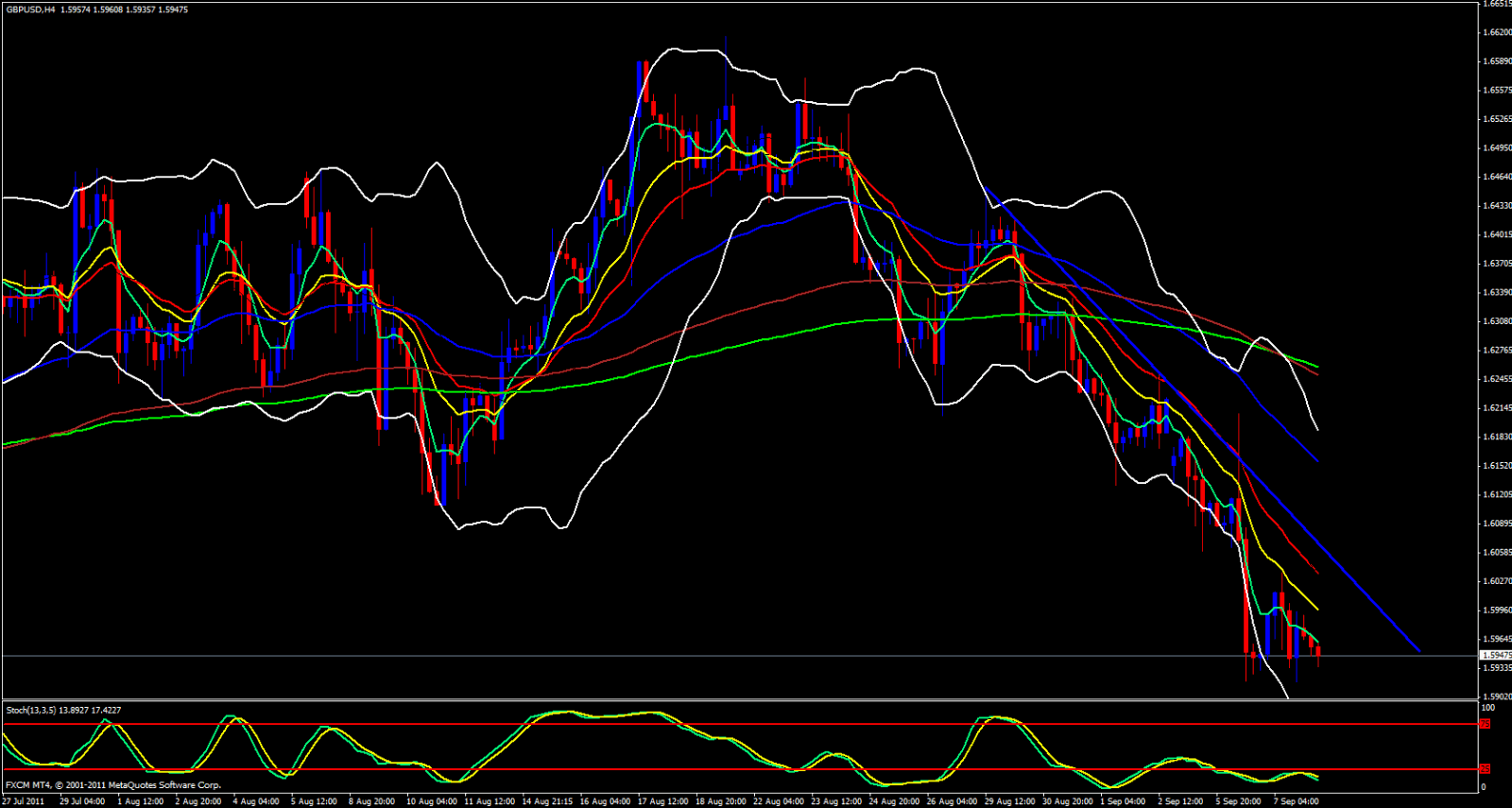The width and height of the screenshot is (1512, 808).
Task: Click the 1.59020 price scale label
Action: [x=1496, y=696]
